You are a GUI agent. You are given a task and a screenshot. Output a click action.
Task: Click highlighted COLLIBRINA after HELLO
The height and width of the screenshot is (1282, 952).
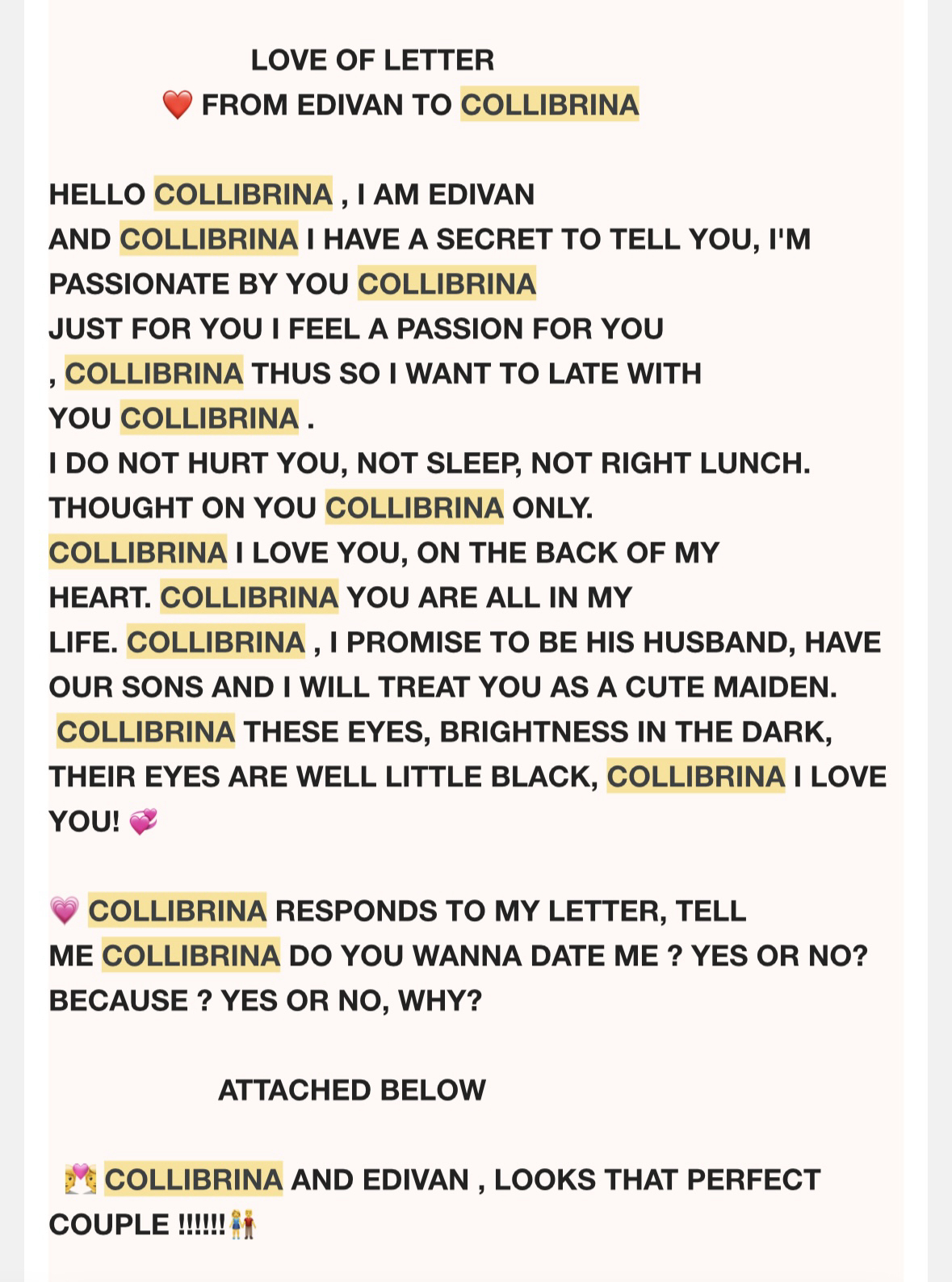click(243, 195)
